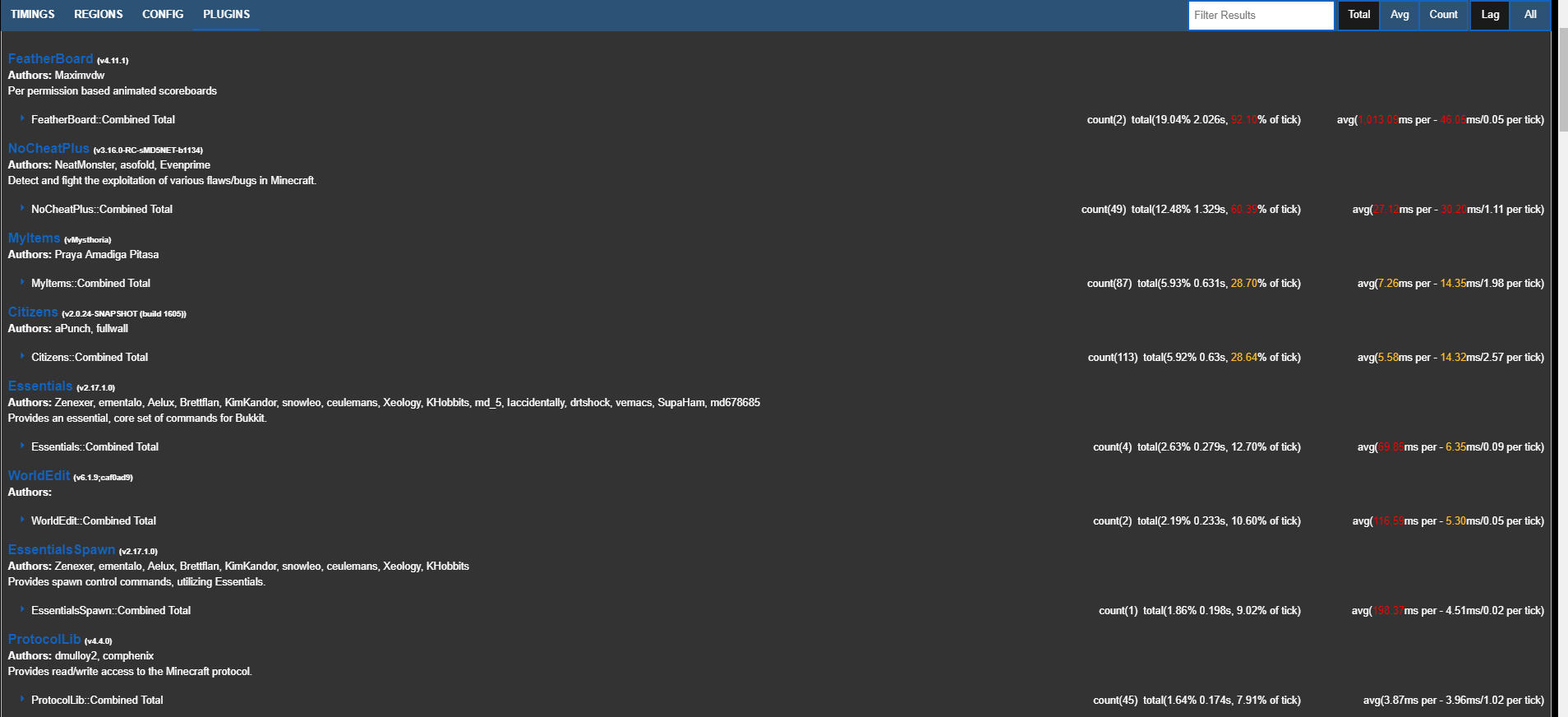This screenshot has width=1568, height=717.
Task: Click Citizens' "avg(5.58ms per - 14.32ms/2.57 per tick)" value
Action: [x=1450, y=357]
